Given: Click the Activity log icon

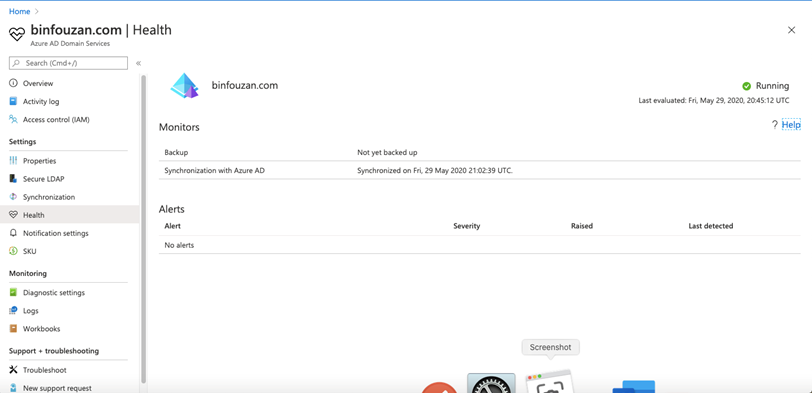Looking at the screenshot, I should (x=13, y=101).
